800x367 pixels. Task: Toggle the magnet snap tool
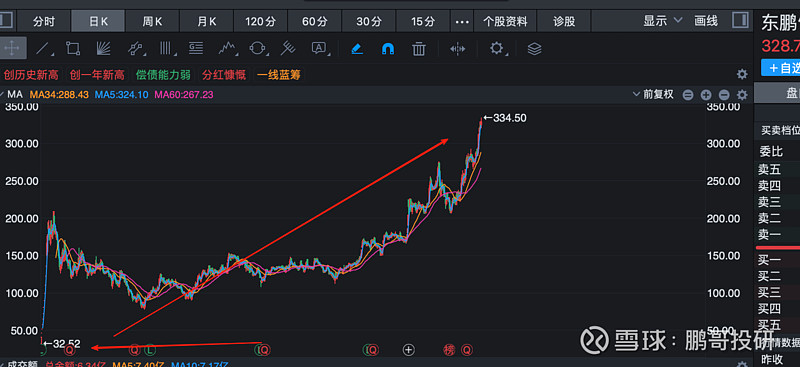(x=388, y=49)
